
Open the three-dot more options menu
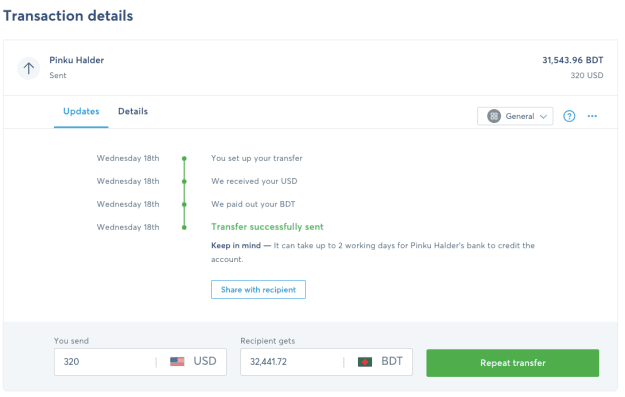[x=592, y=116]
